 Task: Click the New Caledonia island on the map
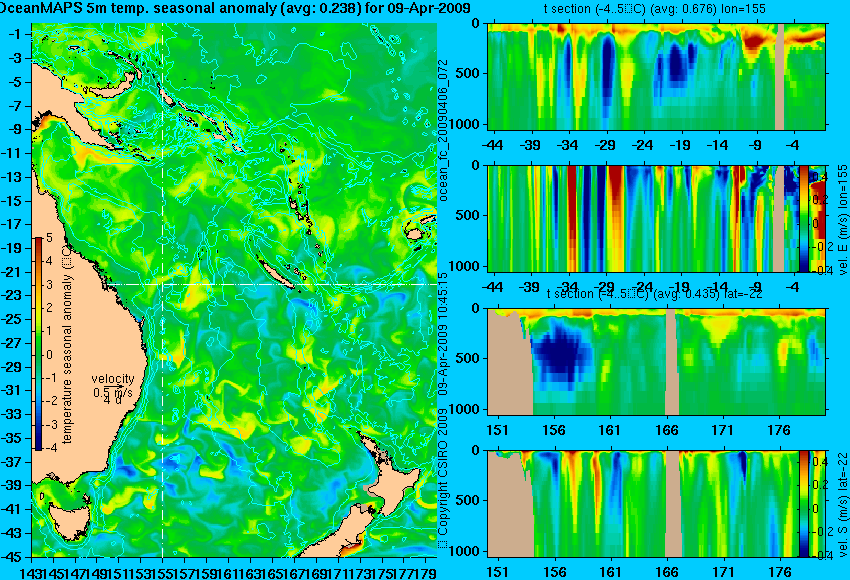pyautogui.click(x=276, y=272)
